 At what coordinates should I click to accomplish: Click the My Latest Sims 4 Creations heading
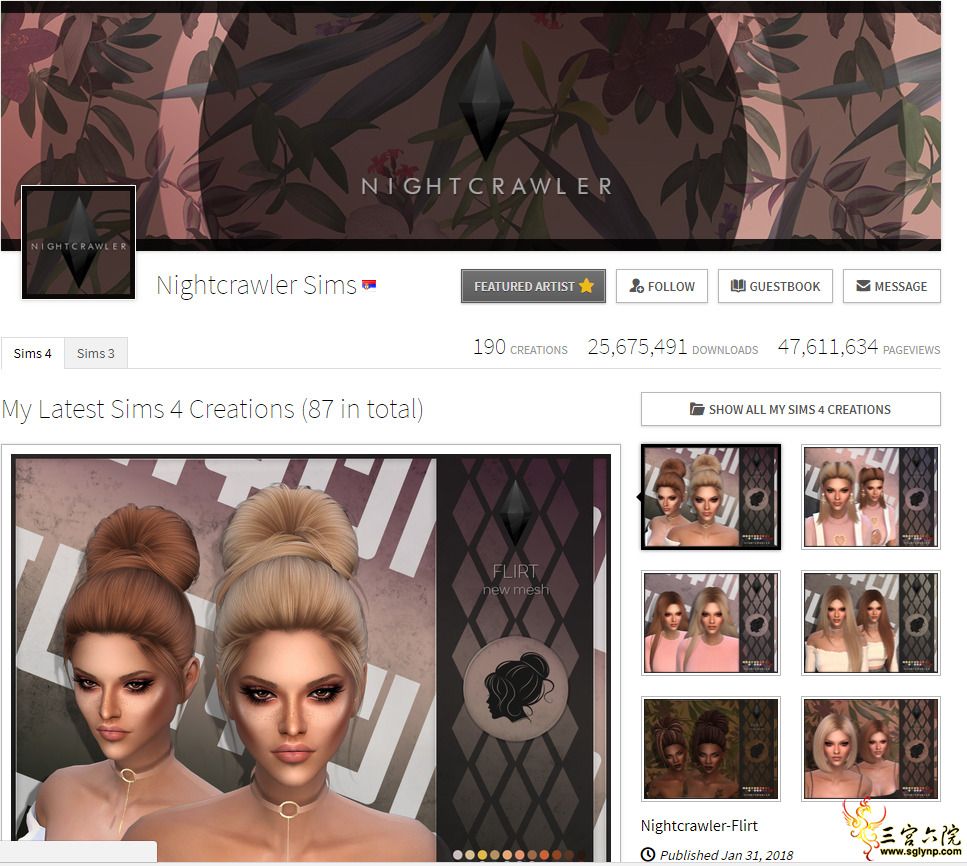click(213, 409)
